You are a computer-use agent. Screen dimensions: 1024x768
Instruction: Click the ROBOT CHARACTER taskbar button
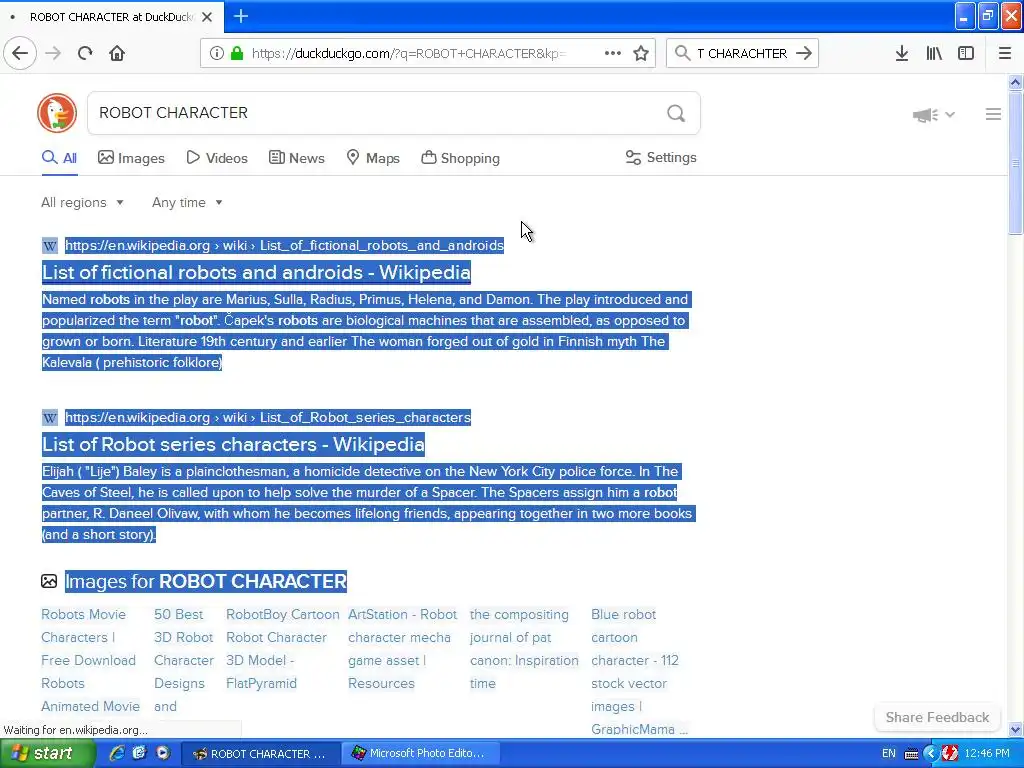[260, 753]
